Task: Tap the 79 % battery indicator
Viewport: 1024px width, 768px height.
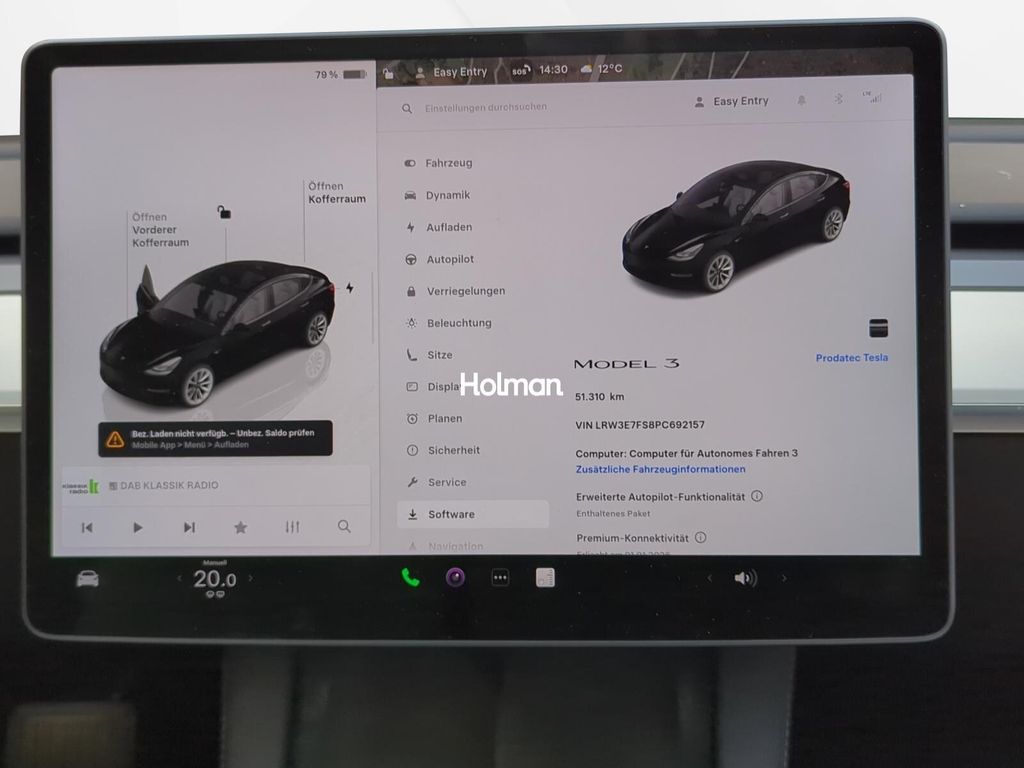Action: point(340,74)
